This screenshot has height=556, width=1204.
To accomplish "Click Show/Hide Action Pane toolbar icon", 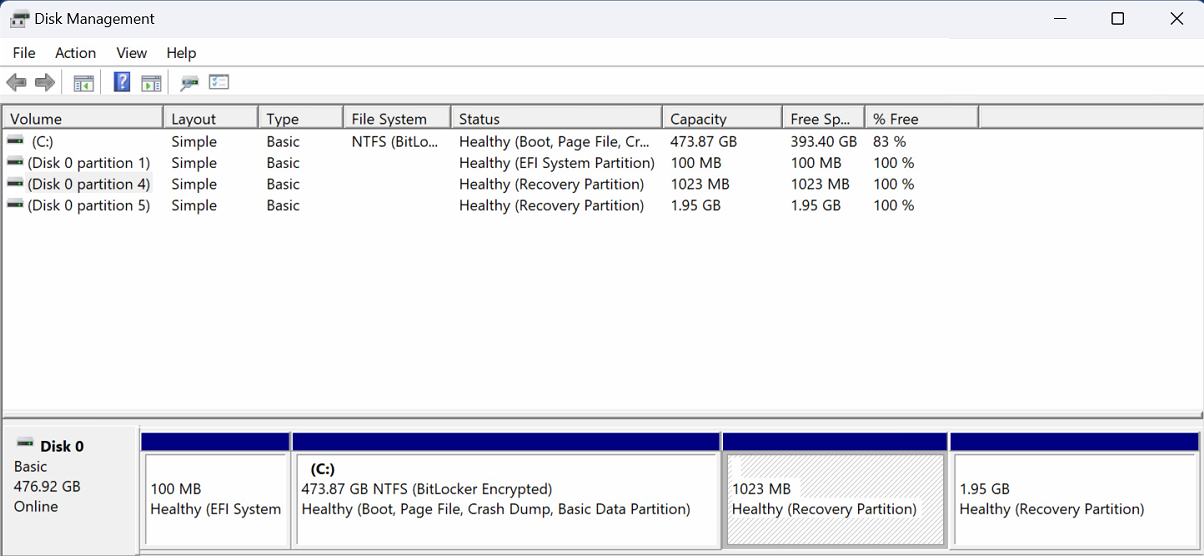I will tap(151, 83).
